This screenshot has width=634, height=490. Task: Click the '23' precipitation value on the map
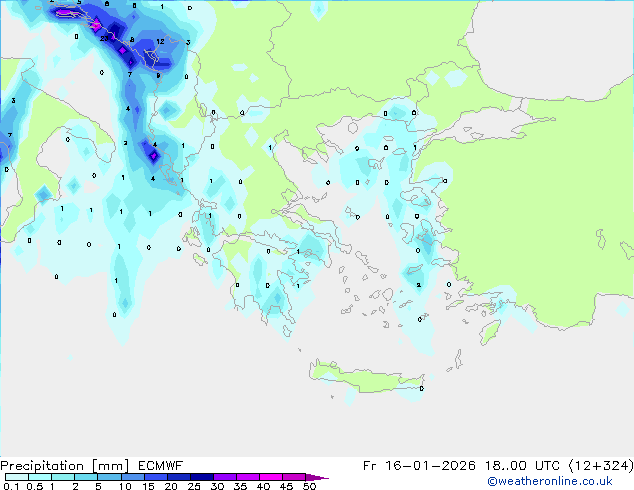coord(104,38)
